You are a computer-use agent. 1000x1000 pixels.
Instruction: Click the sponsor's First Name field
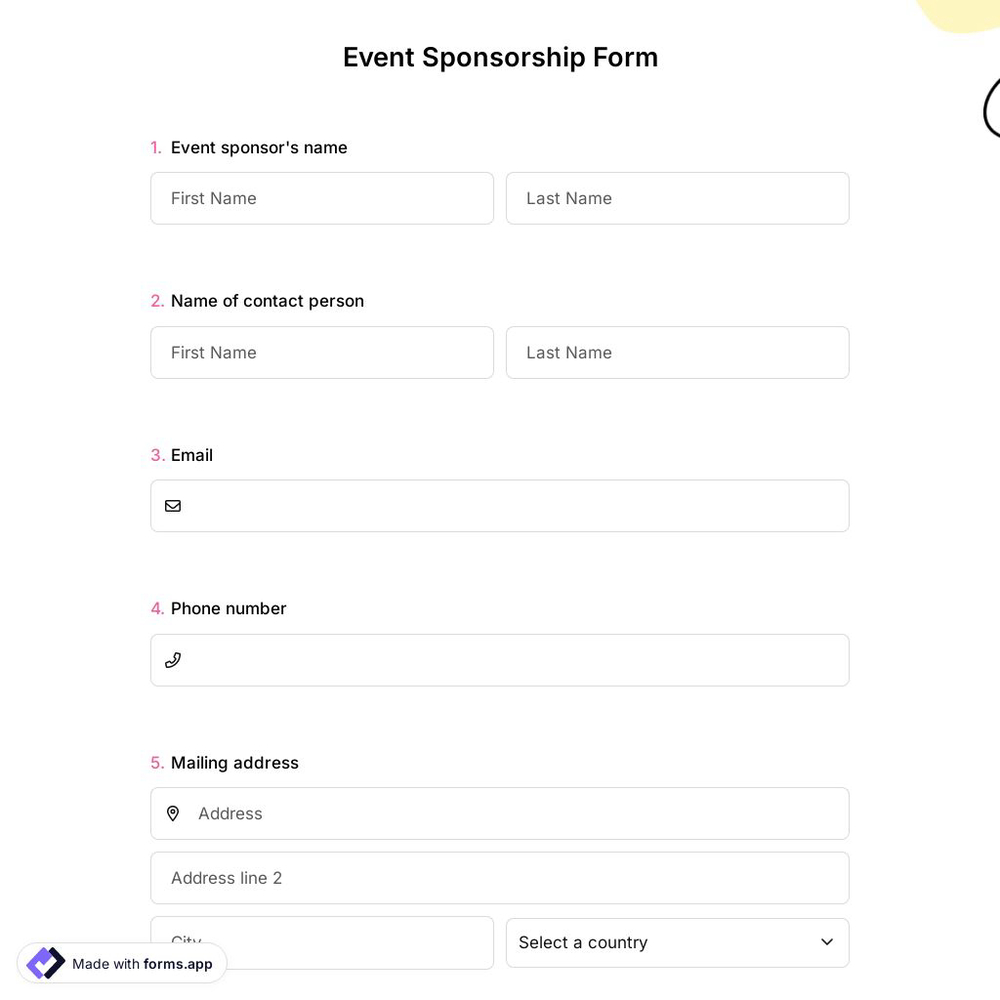pyautogui.click(x=322, y=198)
